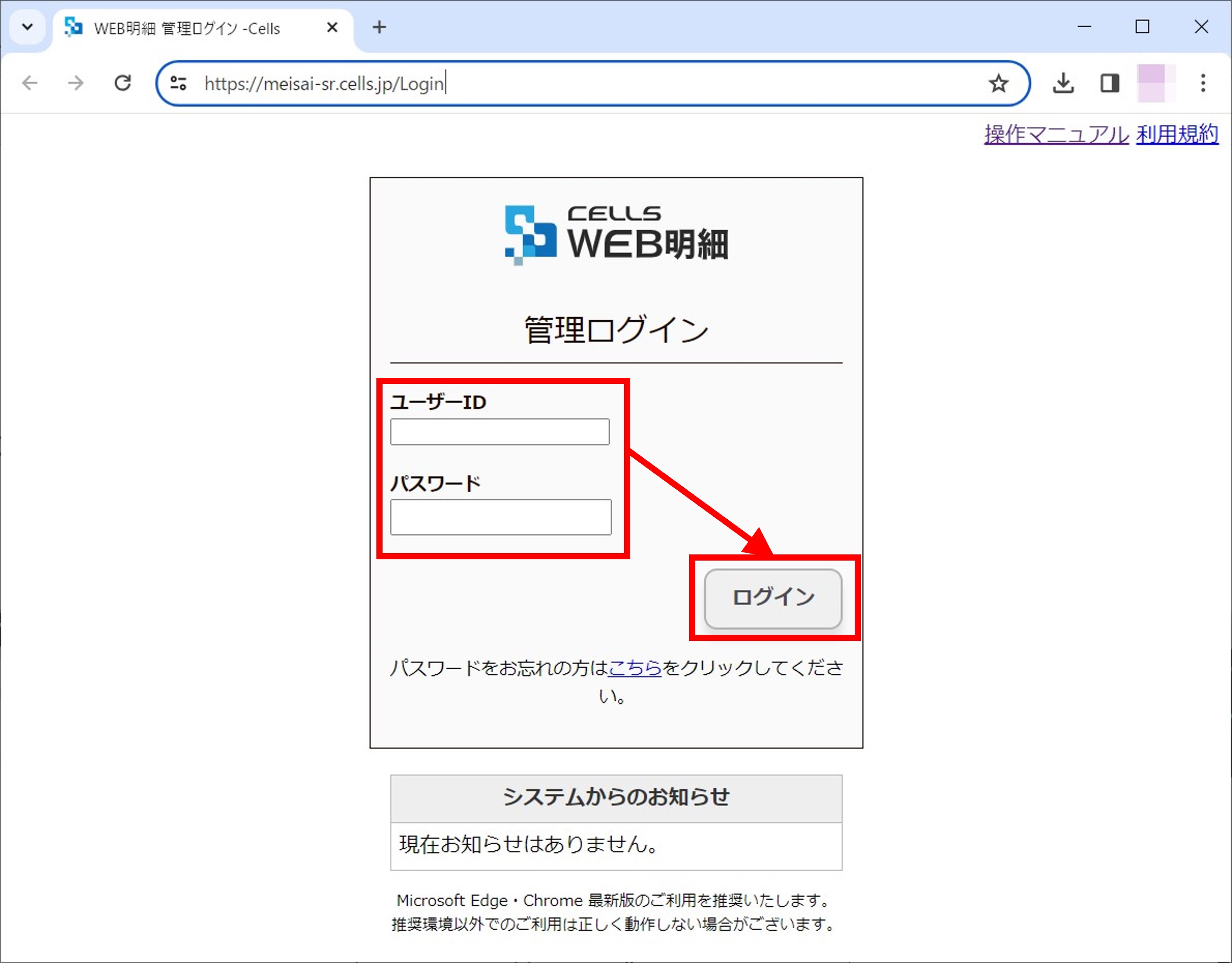Open the browser downloads icon
1232x963 pixels.
(1063, 83)
